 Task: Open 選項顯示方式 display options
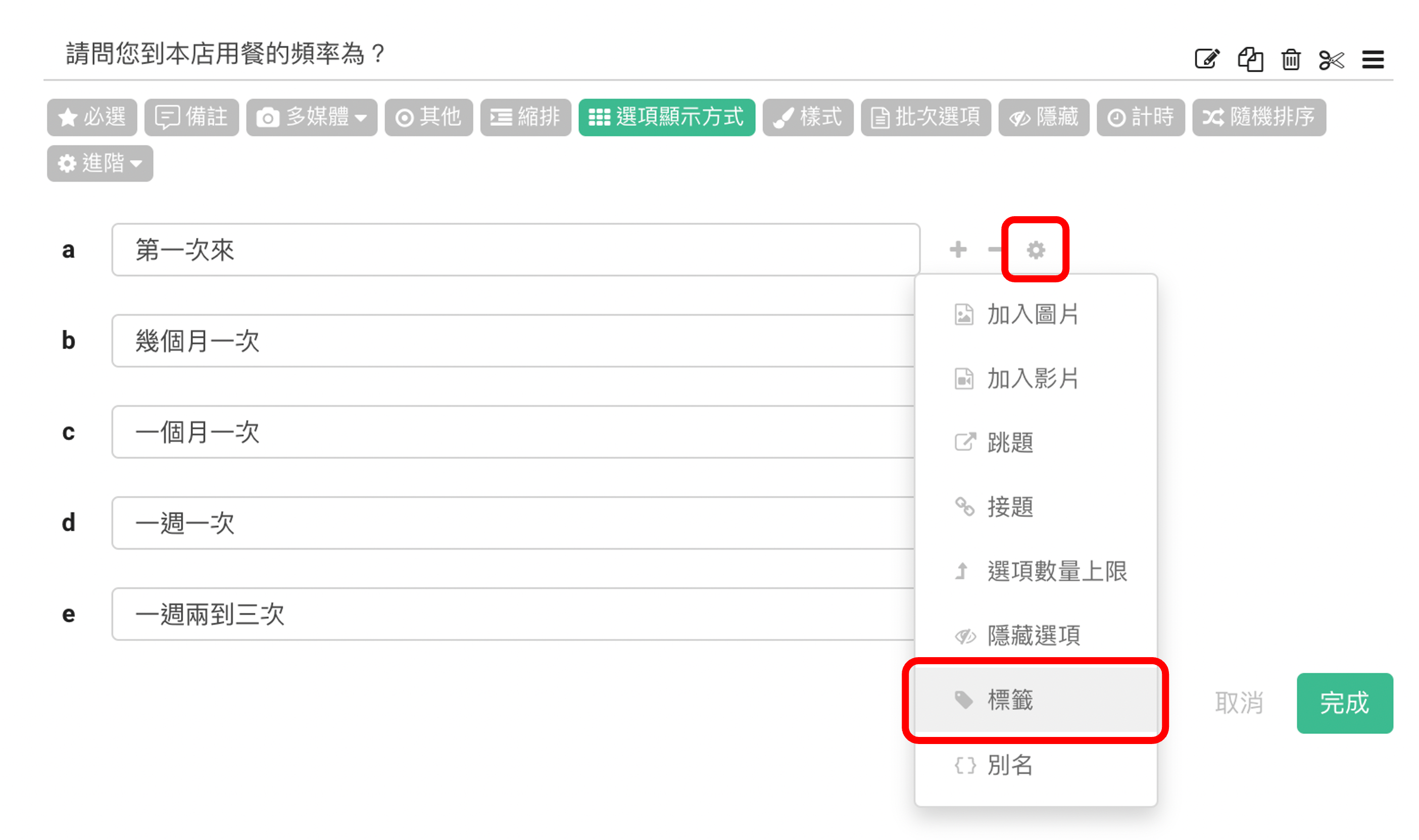tap(666, 117)
